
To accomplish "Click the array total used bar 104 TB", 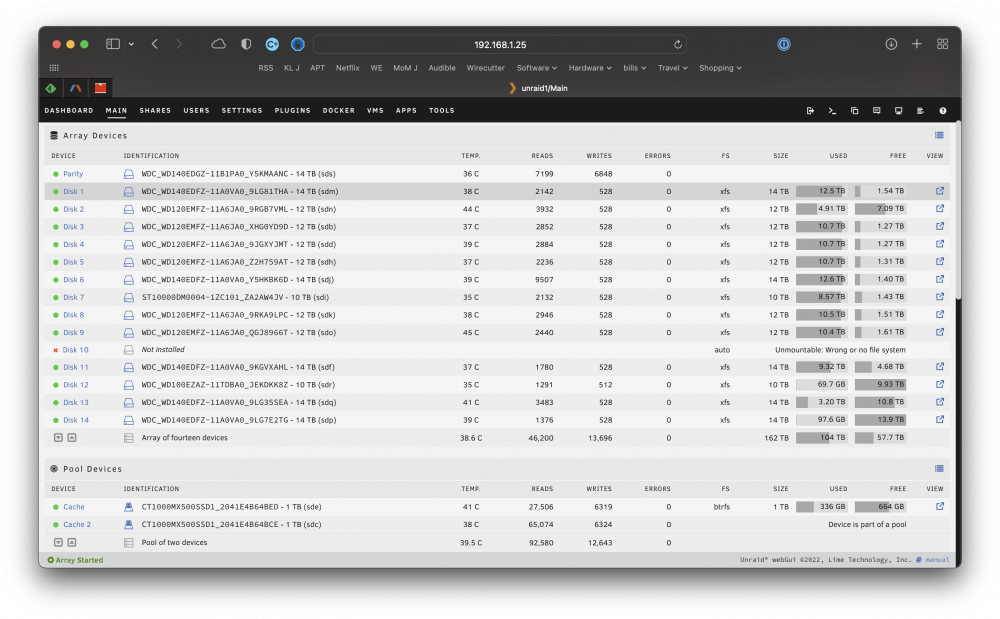I will (x=821, y=438).
